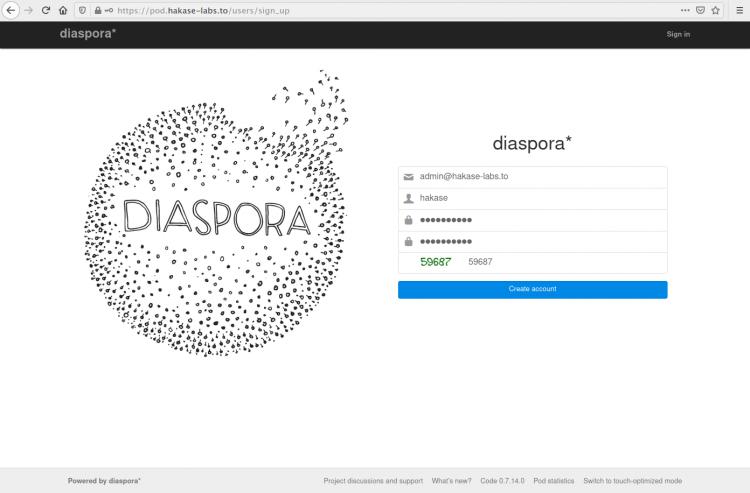The width and height of the screenshot is (750, 493).
Task: Click diaspora* logo in top navbar
Action: [x=88, y=34]
